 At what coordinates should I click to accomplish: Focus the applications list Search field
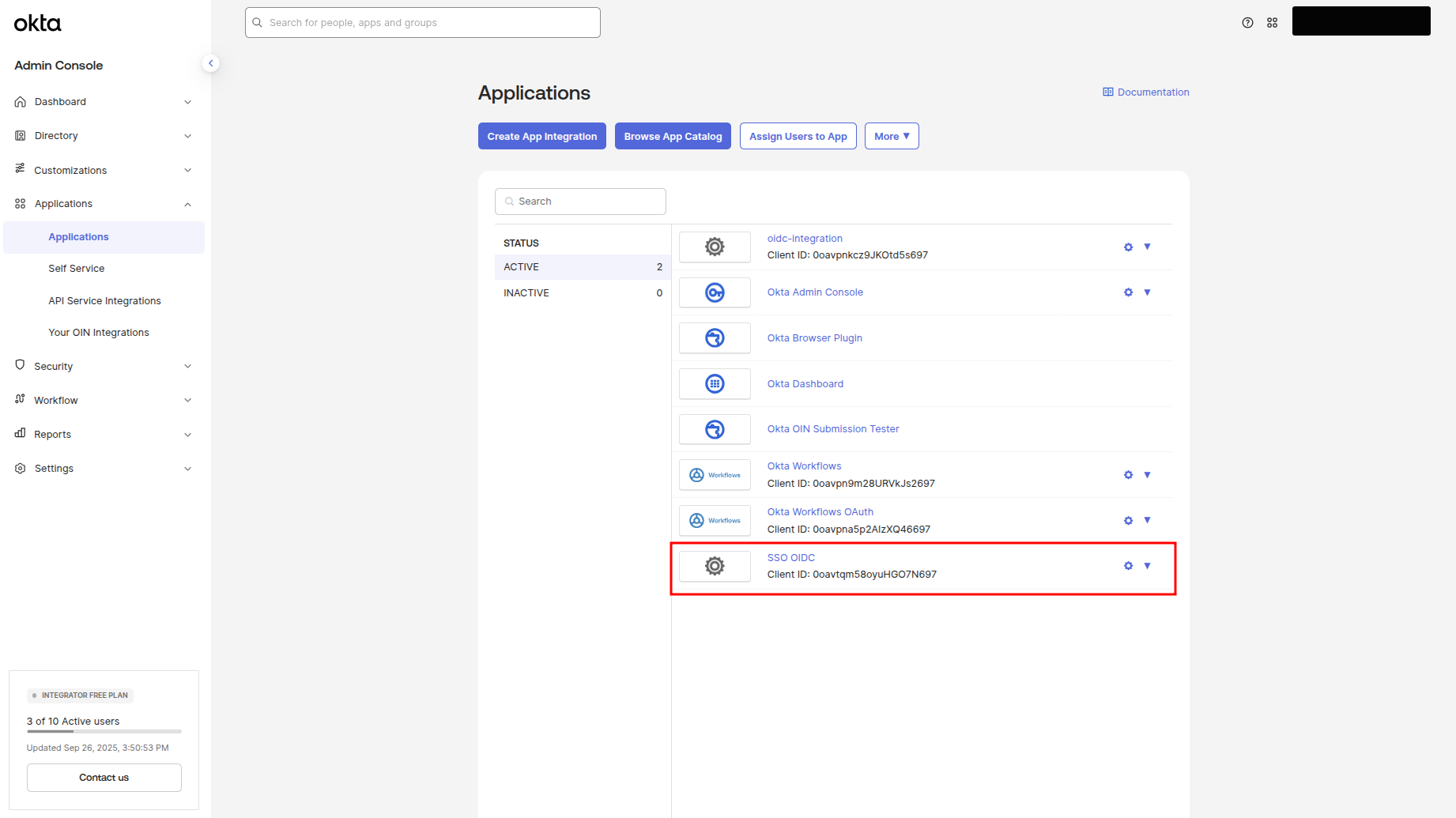(x=580, y=202)
